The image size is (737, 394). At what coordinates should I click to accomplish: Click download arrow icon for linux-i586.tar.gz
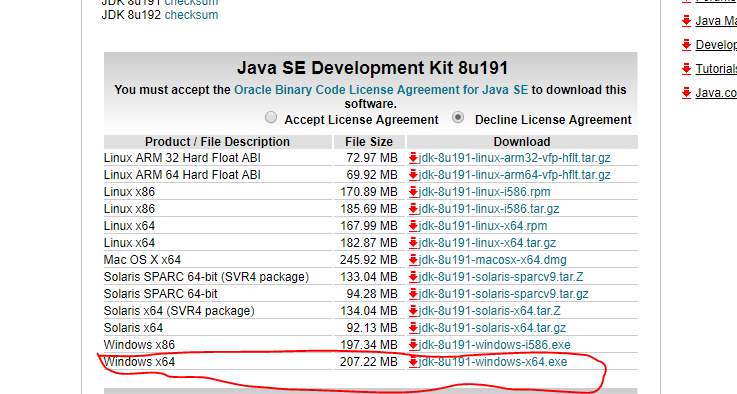click(413, 209)
